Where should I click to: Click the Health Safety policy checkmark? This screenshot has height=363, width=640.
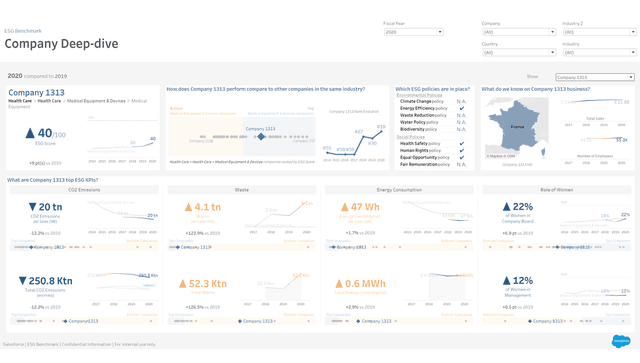pos(462,144)
